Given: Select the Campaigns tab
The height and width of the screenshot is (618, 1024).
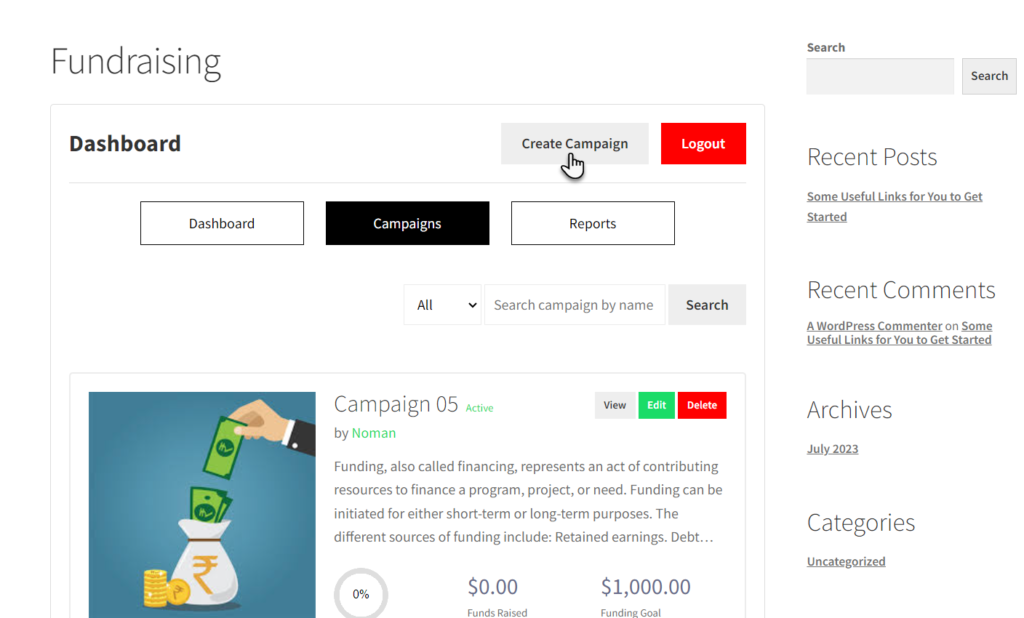Looking at the screenshot, I should point(407,223).
